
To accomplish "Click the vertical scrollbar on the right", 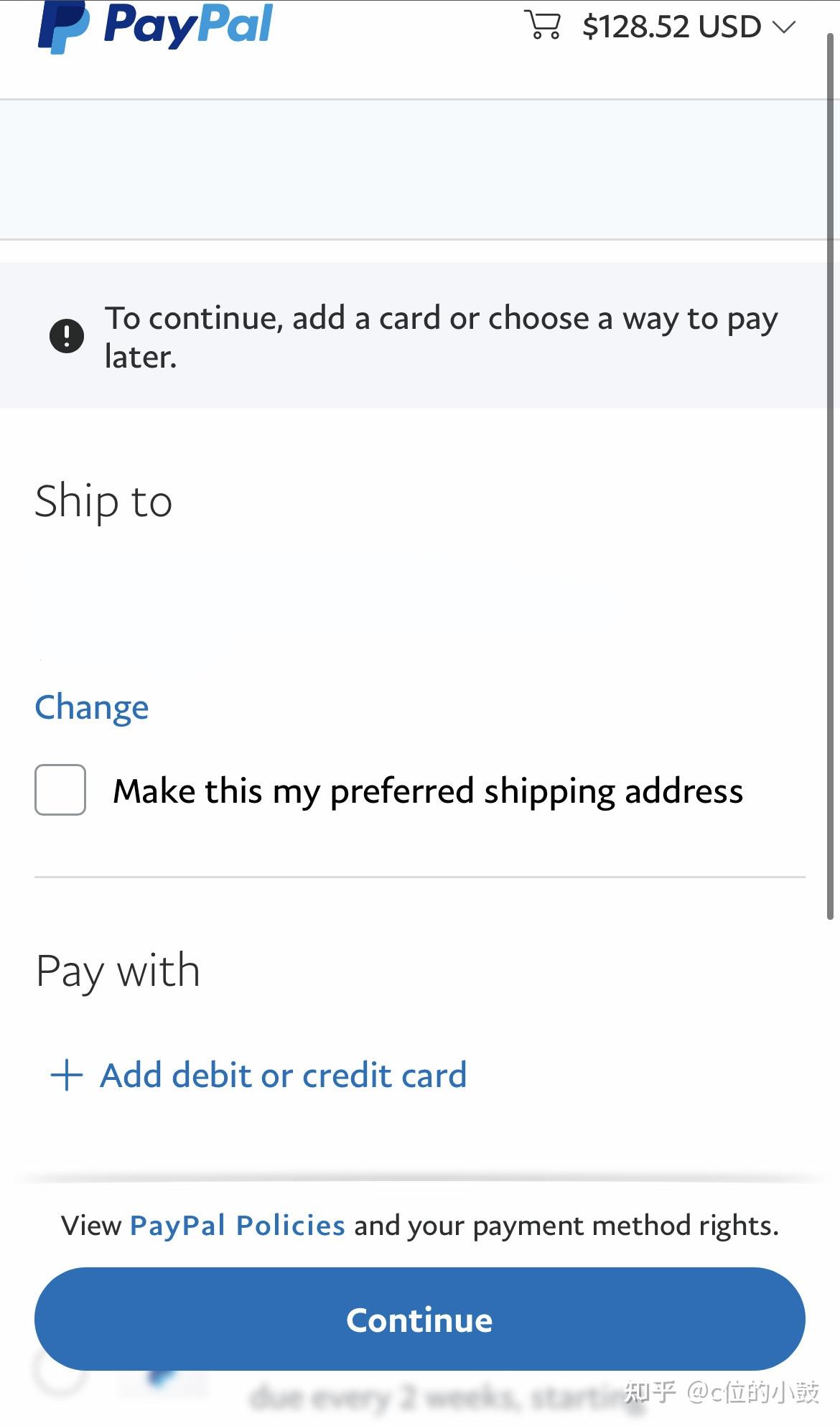I will (x=831, y=474).
